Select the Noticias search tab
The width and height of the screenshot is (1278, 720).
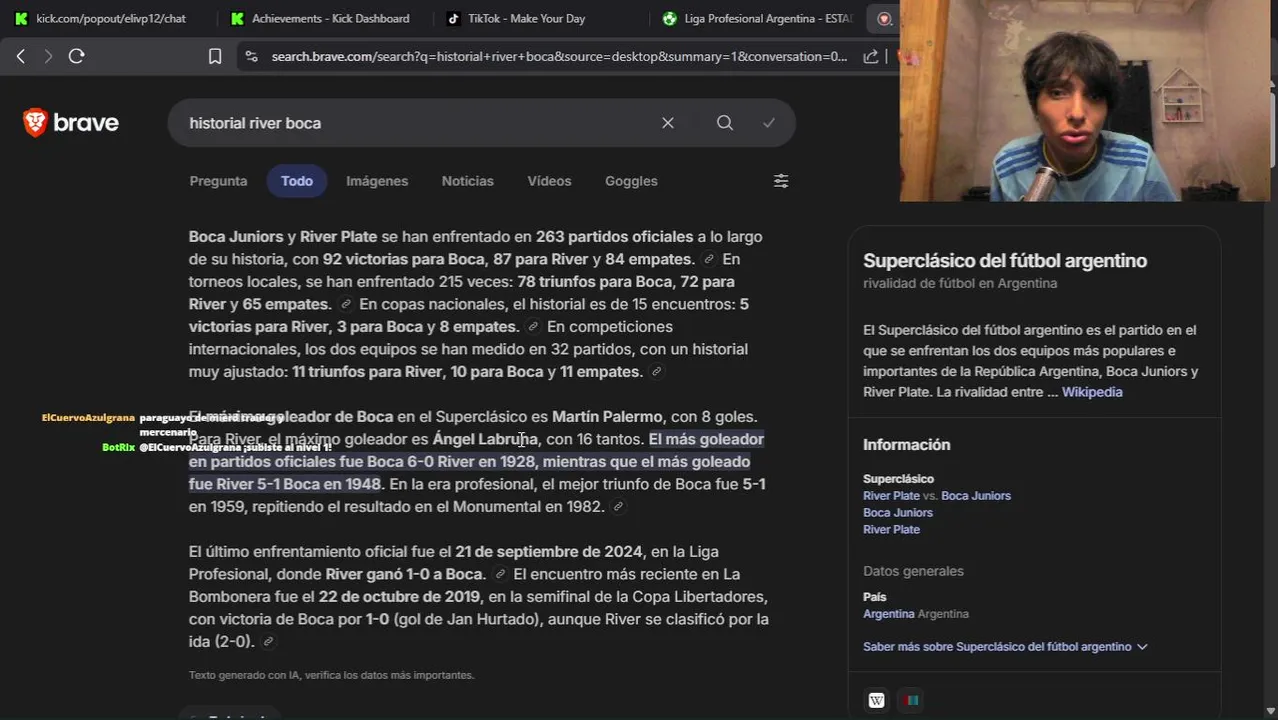468,181
